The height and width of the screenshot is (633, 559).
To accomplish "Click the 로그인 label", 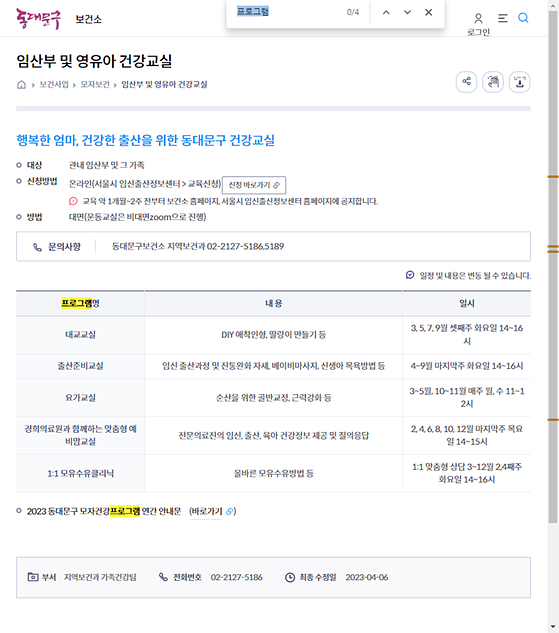I will [478, 32].
